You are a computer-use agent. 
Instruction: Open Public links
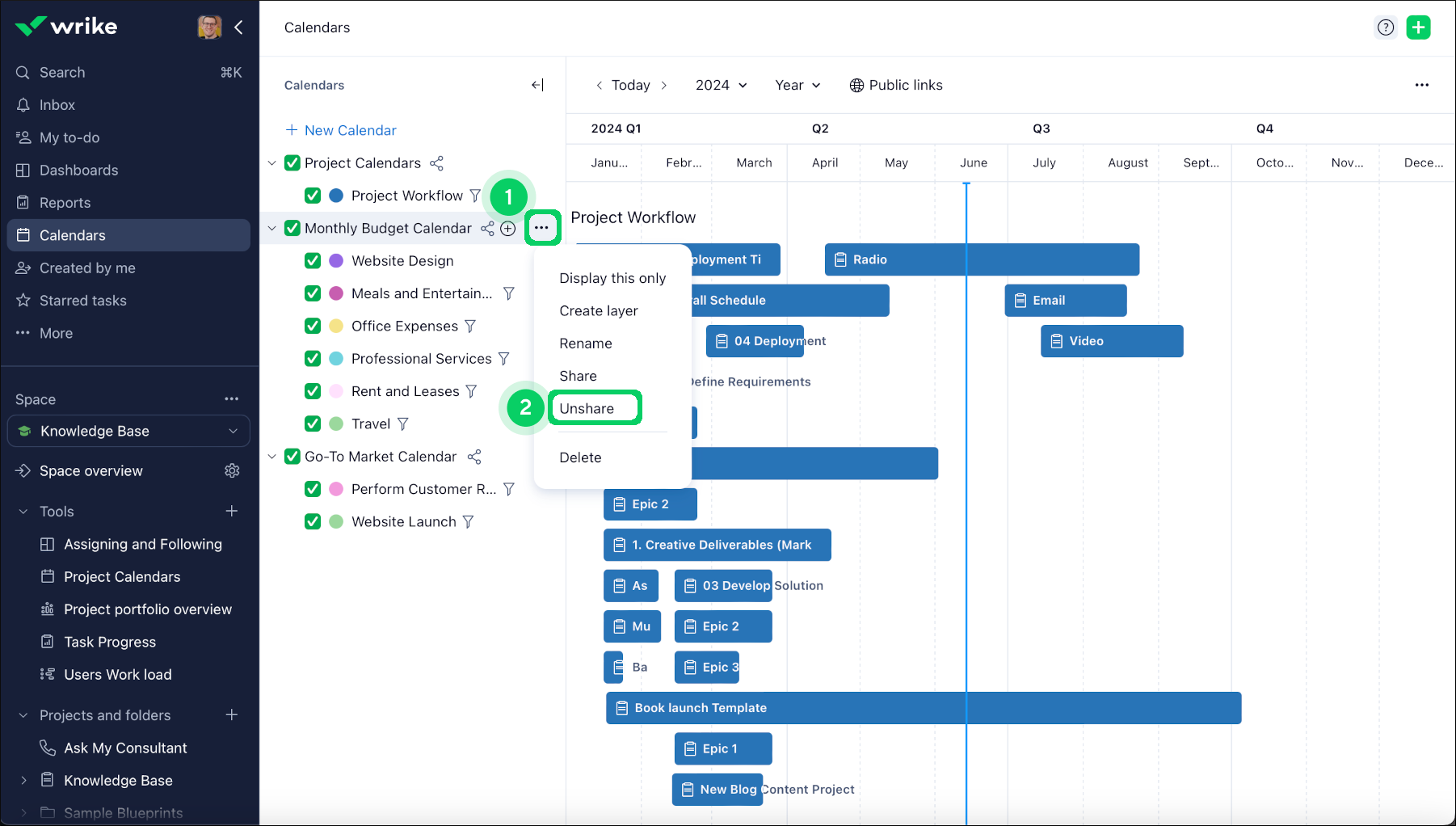(x=896, y=85)
